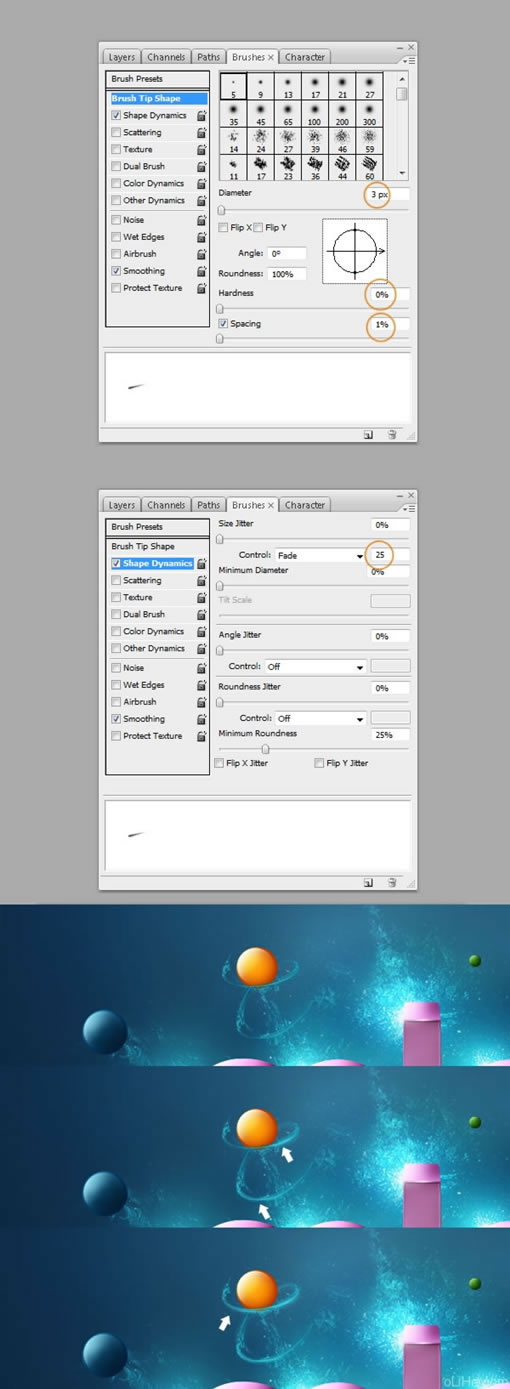Click the brush angle crosshair preview
The image size is (510, 1389).
(x=354, y=251)
